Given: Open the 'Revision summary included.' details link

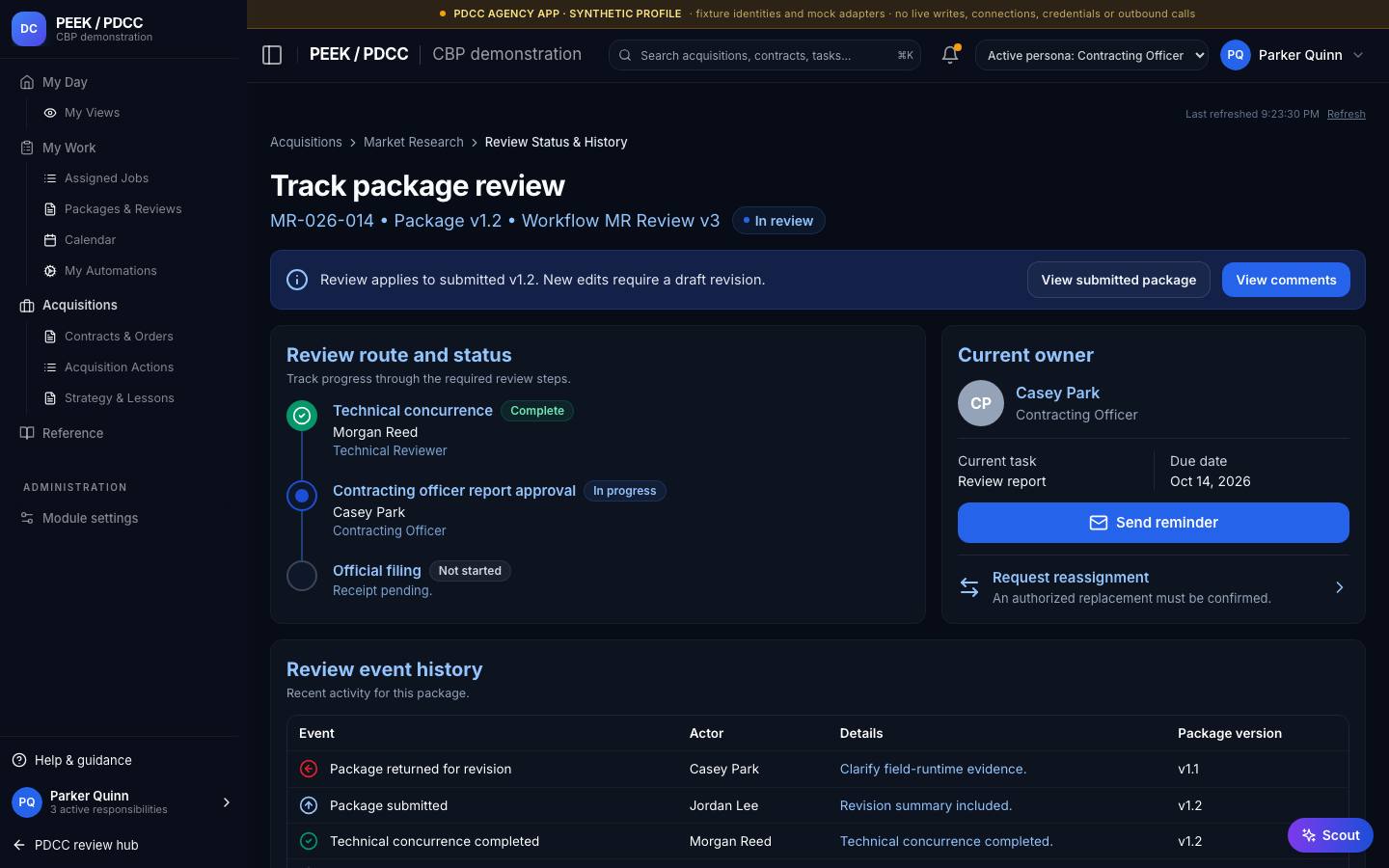Looking at the screenshot, I should 925,805.
